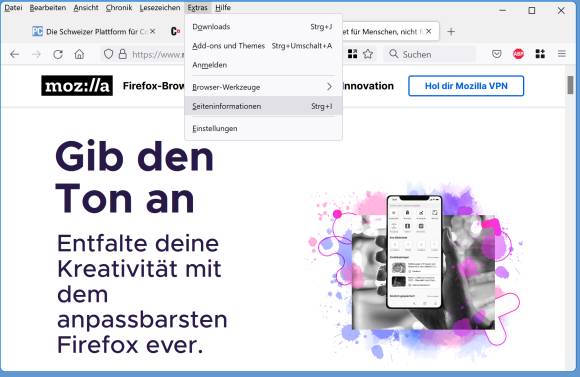Viewport: 580px width, 377px height.
Task: Open the Ansicht menu
Action: pos(86,7)
